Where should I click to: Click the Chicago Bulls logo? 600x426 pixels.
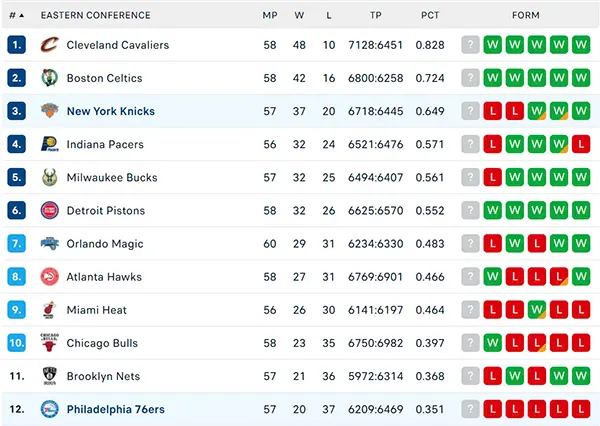[x=50, y=342]
